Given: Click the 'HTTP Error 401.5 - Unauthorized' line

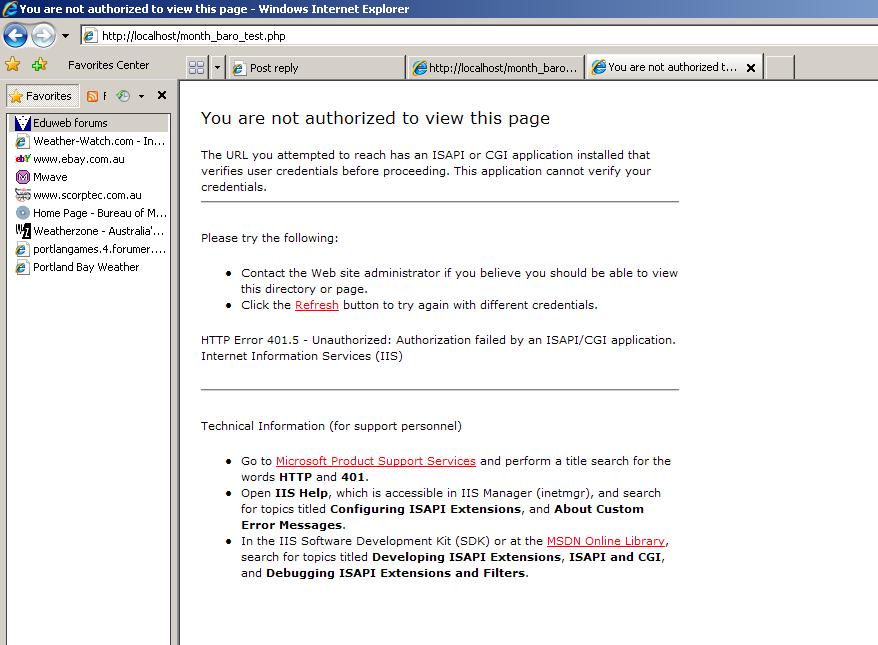Looking at the screenshot, I should [x=438, y=340].
